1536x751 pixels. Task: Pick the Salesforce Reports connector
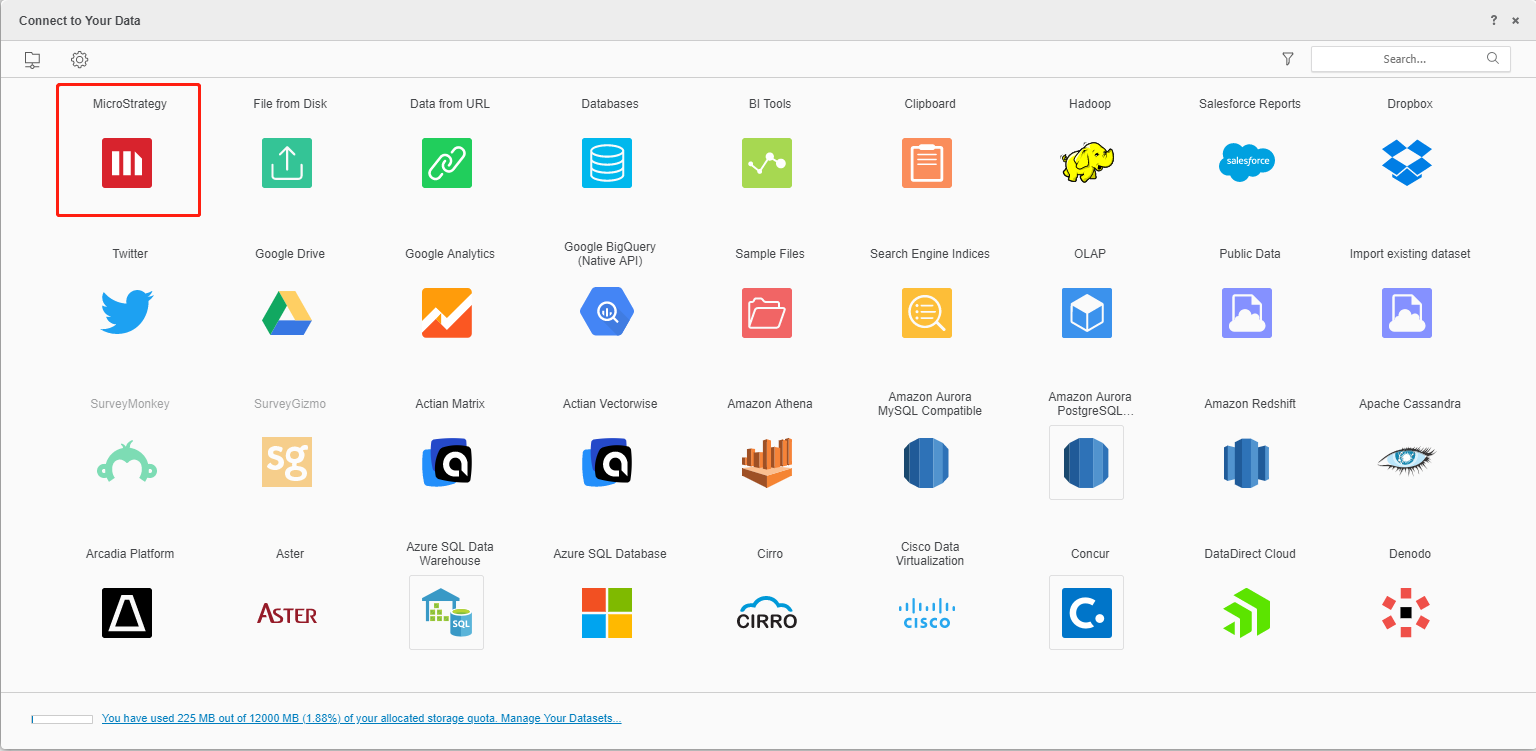click(1247, 163)
